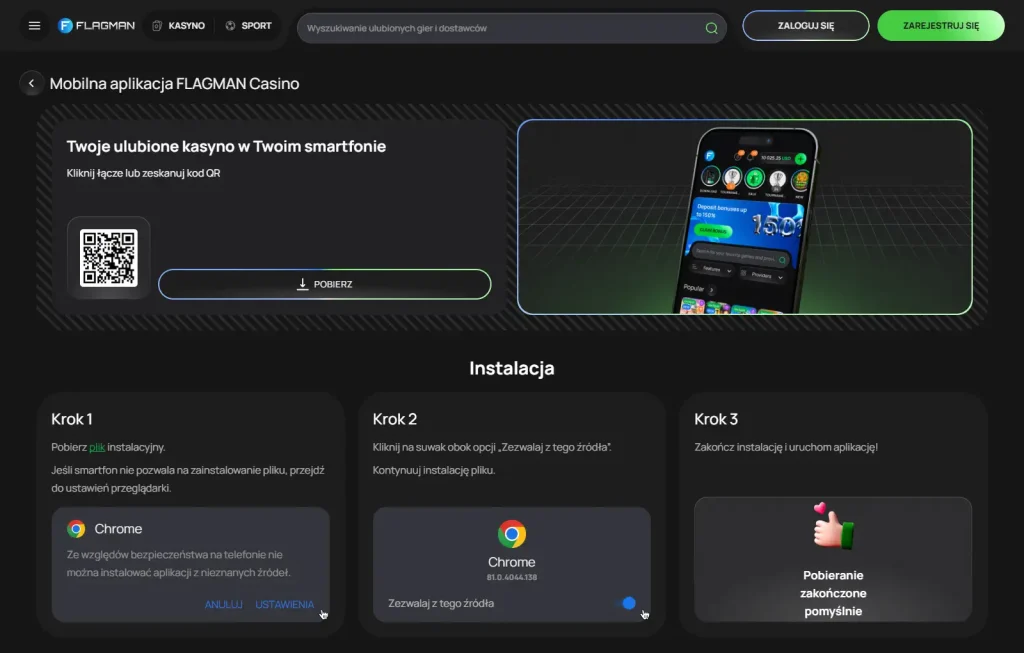
Task: Click the QR code image
Action: pyautogui.click(x=108, y=258)
